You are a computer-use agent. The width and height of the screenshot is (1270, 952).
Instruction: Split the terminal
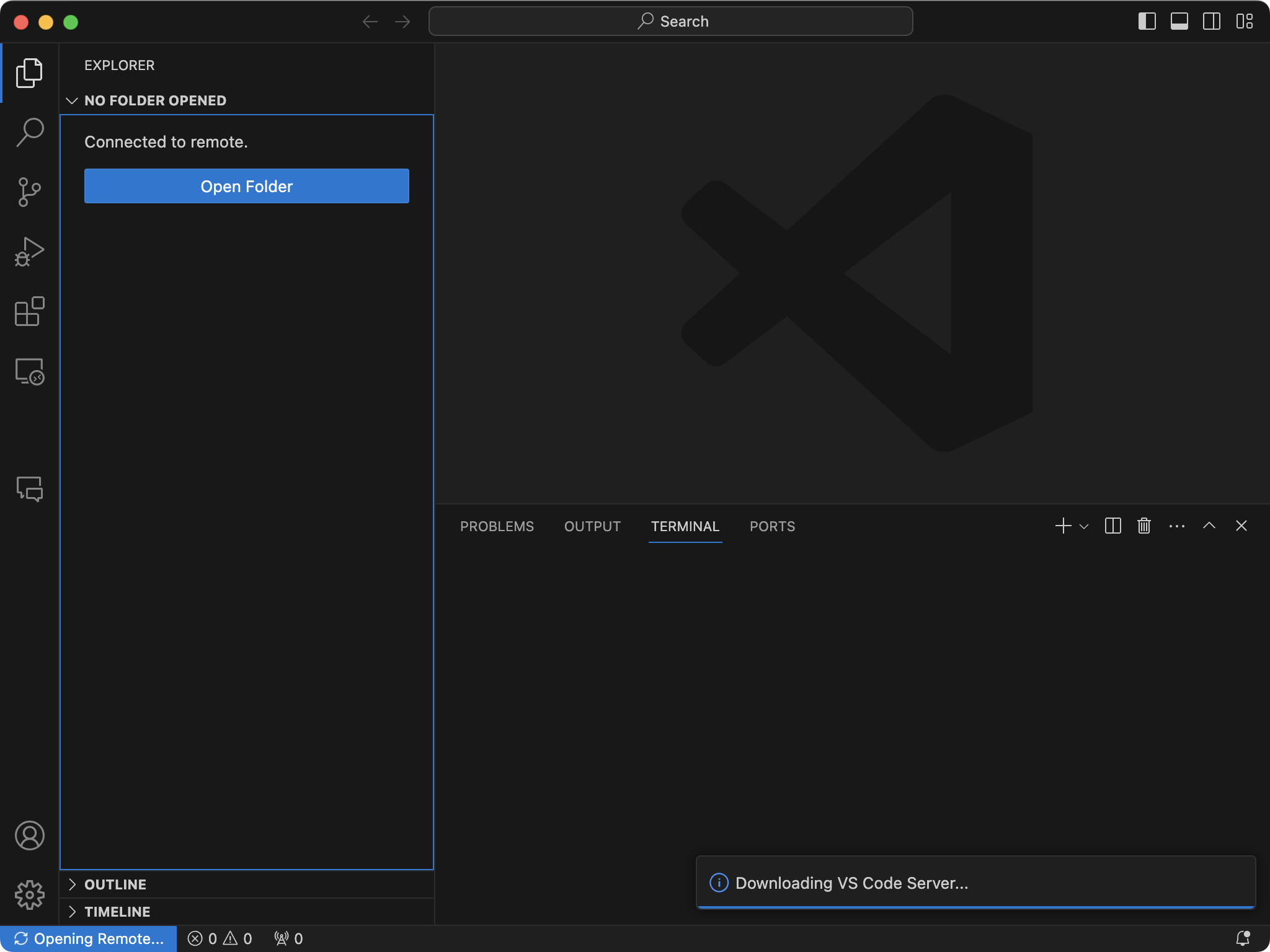click(1113, 526)
